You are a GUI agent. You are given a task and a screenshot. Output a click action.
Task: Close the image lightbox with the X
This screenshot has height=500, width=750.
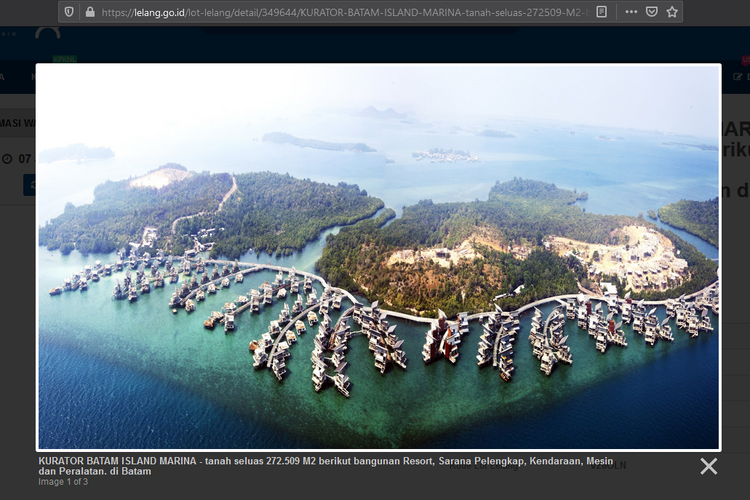[708, 465]
